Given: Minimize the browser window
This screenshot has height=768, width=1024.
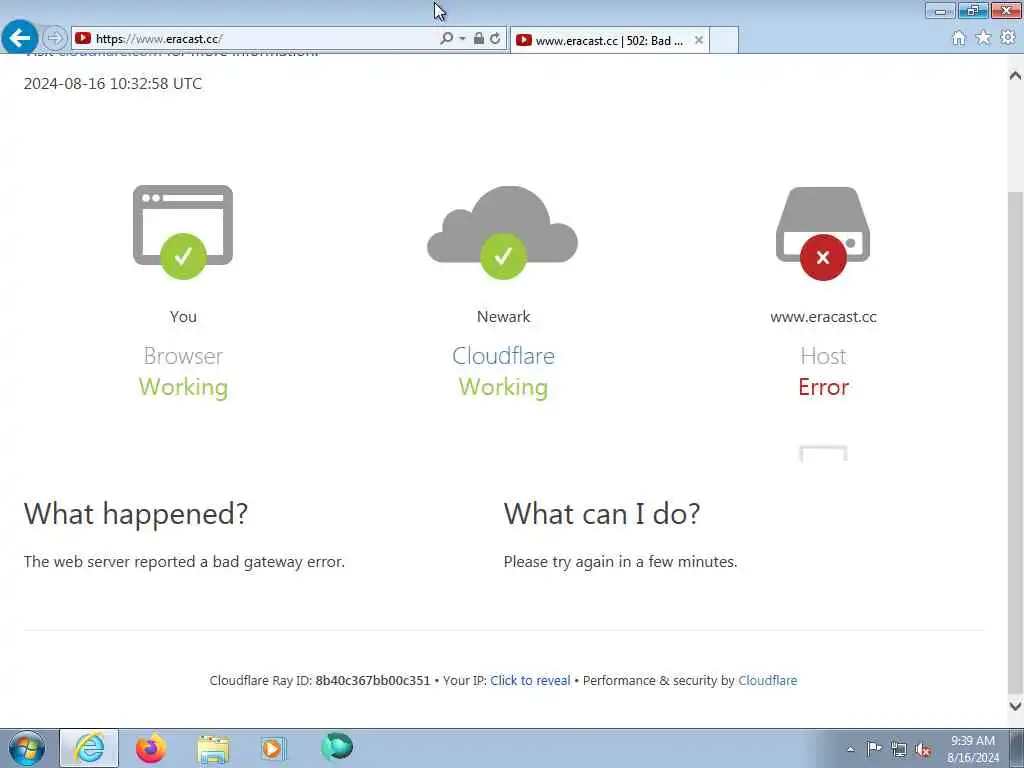Looking at the screenshot, I should (940, 10).
